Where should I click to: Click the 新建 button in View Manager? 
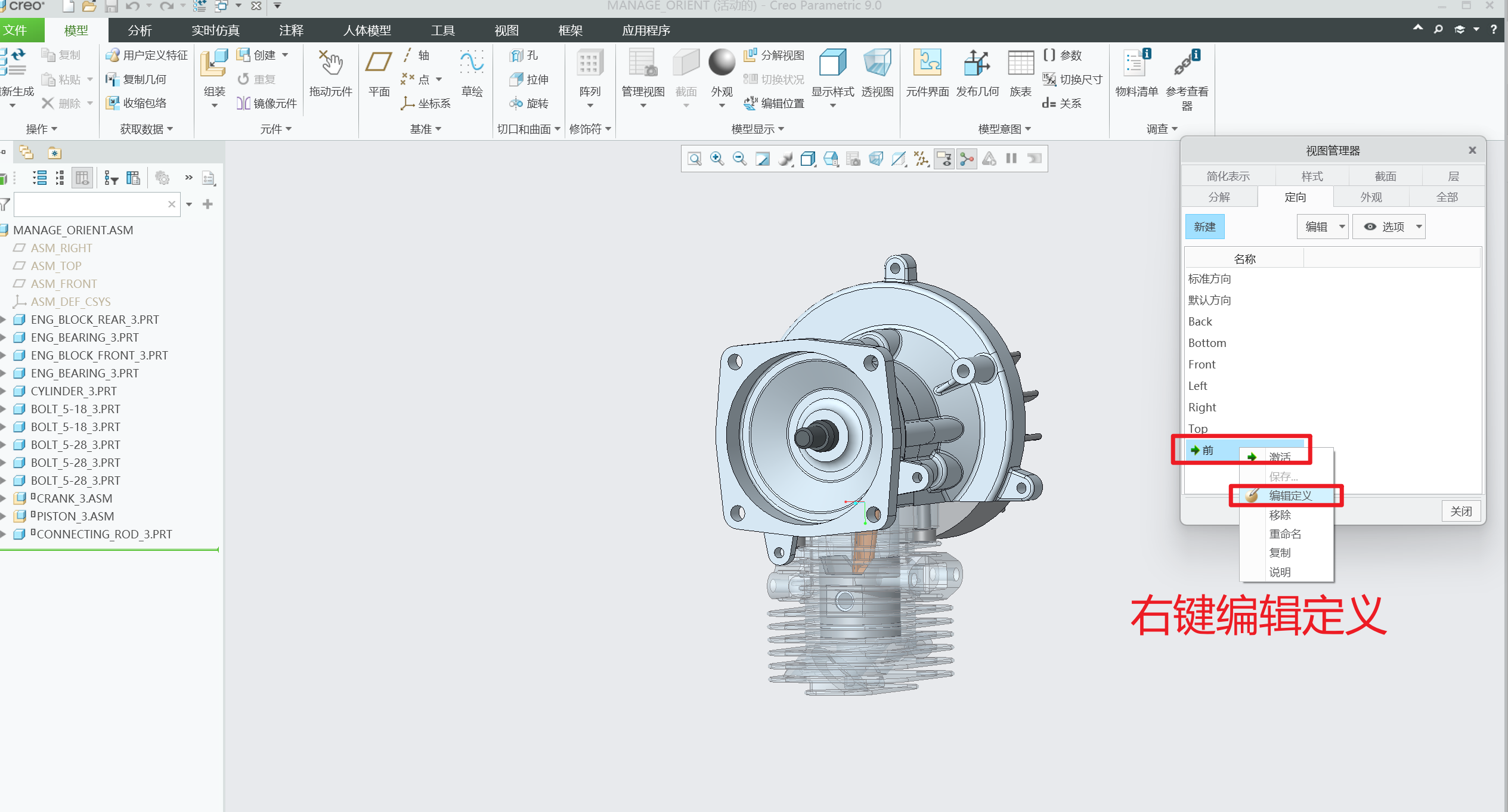[x=1204, y=227]
